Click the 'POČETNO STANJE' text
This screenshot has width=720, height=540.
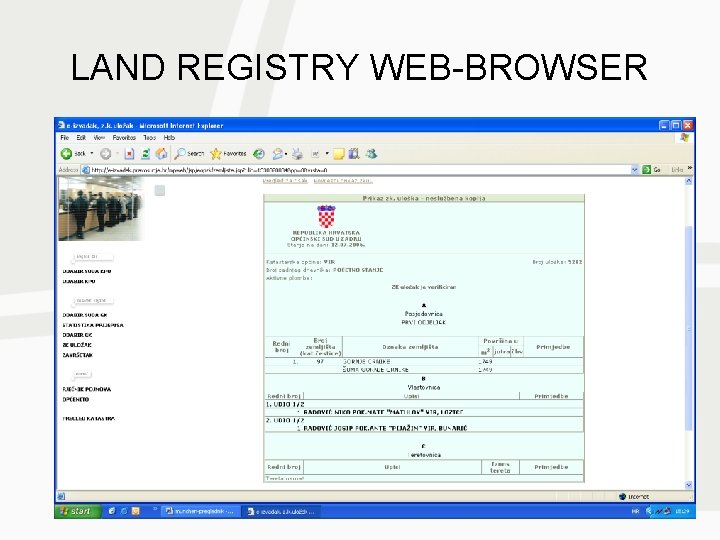[358, 270]
